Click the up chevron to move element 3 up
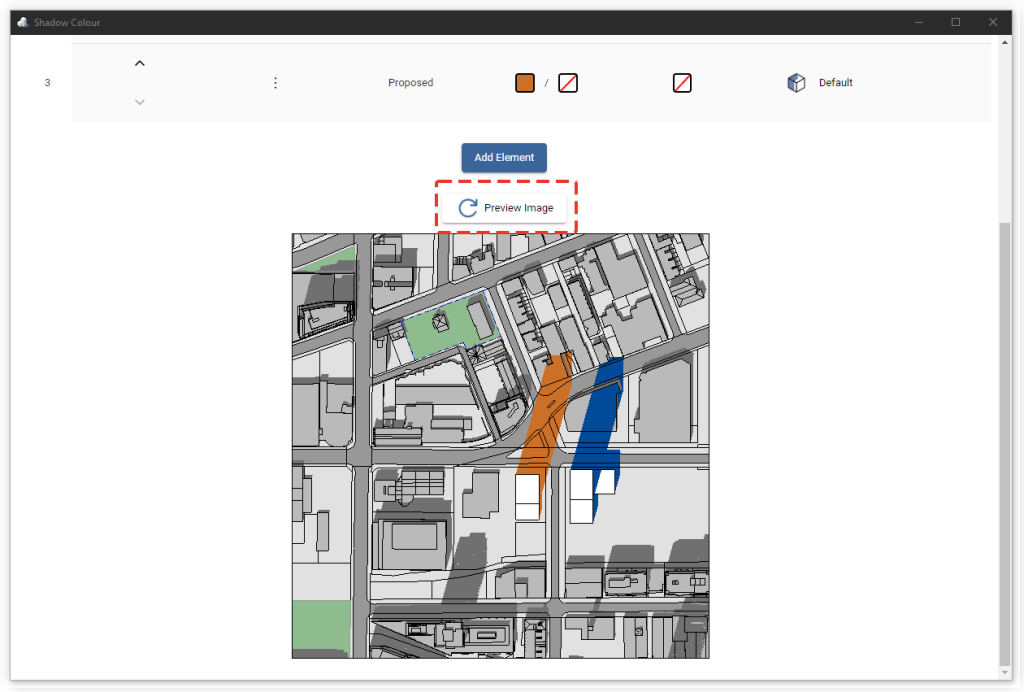The image size is (1024, 692). click(140, 62)
